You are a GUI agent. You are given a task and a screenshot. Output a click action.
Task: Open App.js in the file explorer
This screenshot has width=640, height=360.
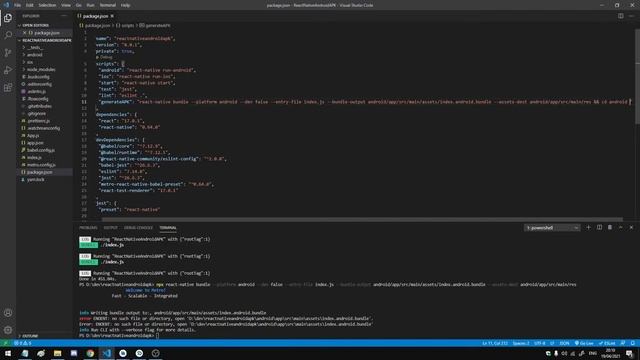pyautogui.click(x=33, y=136)
